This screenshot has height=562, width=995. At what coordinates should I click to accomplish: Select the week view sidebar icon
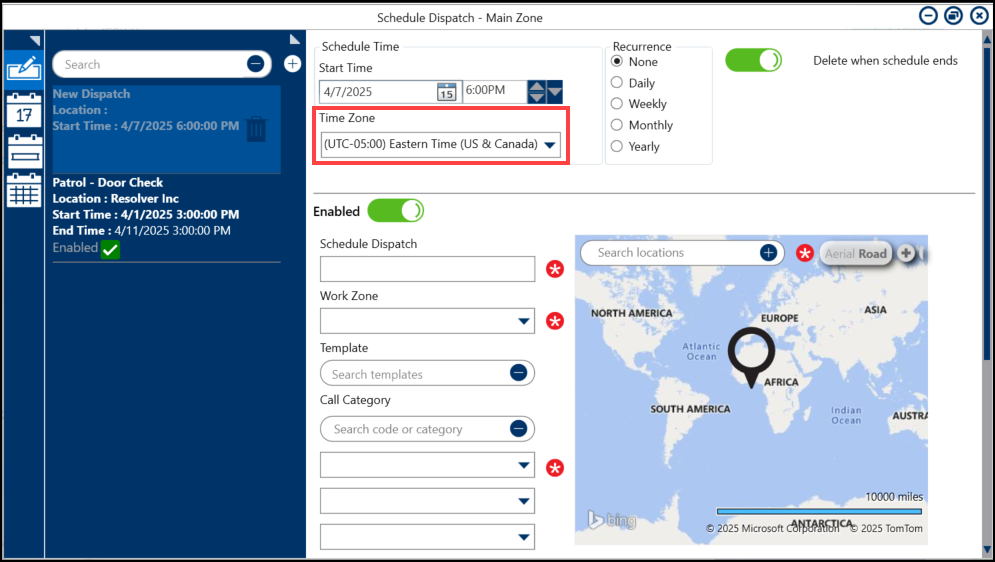24,152
